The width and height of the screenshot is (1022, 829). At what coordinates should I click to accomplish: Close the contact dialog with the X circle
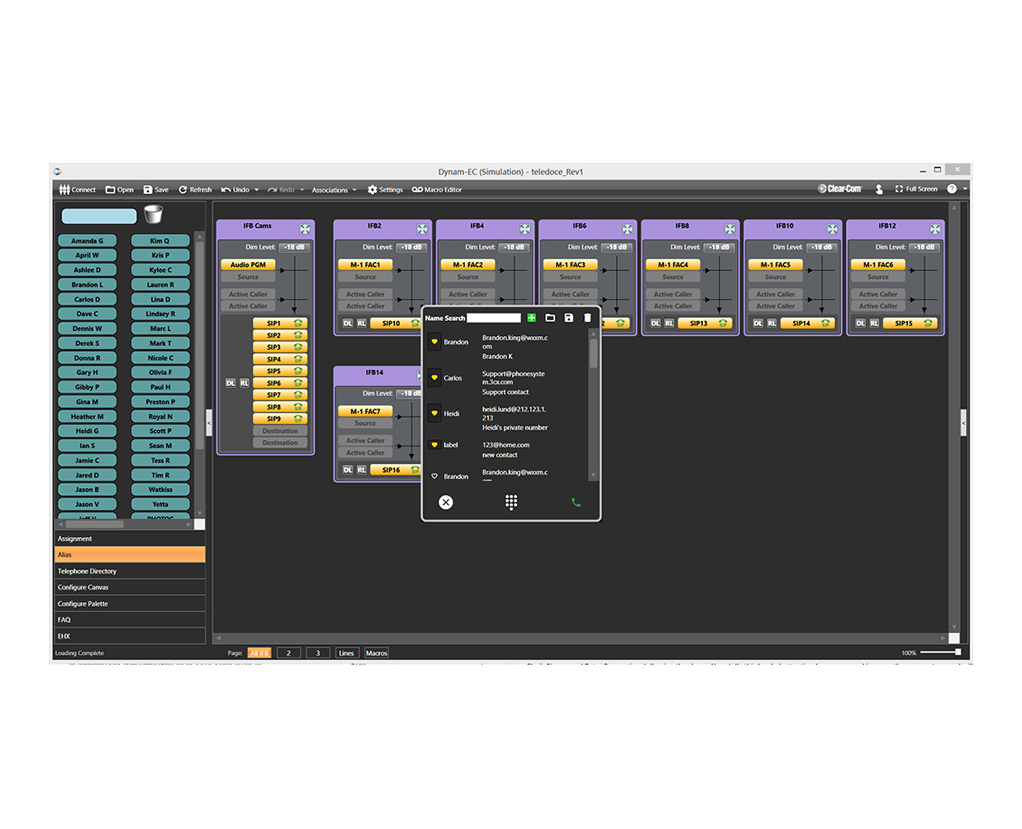tap(446, 502)
